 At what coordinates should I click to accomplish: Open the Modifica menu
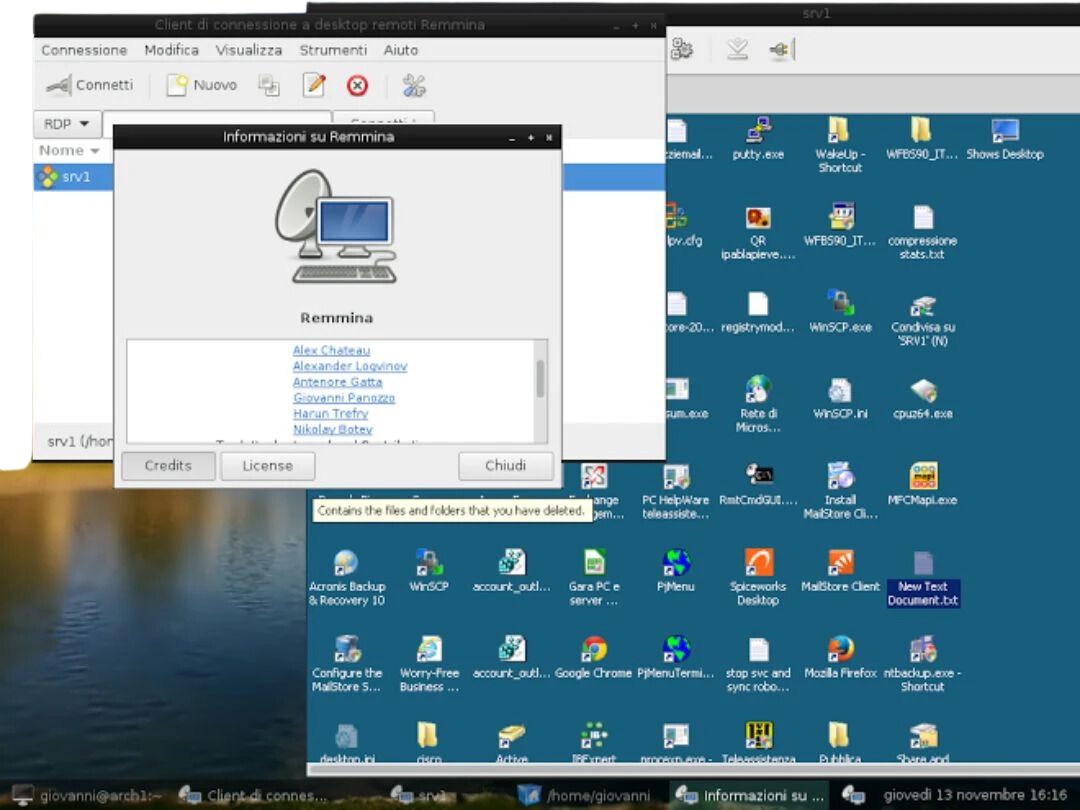click(x=172, y=50)
